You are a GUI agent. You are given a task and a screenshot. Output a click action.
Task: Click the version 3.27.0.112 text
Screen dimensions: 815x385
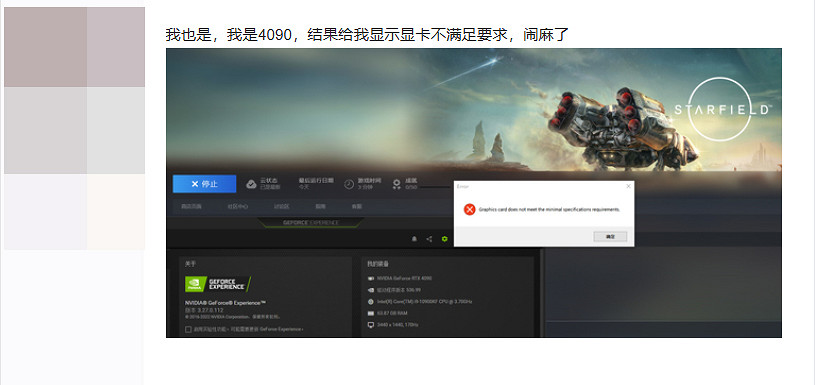[x=204, y=310]
